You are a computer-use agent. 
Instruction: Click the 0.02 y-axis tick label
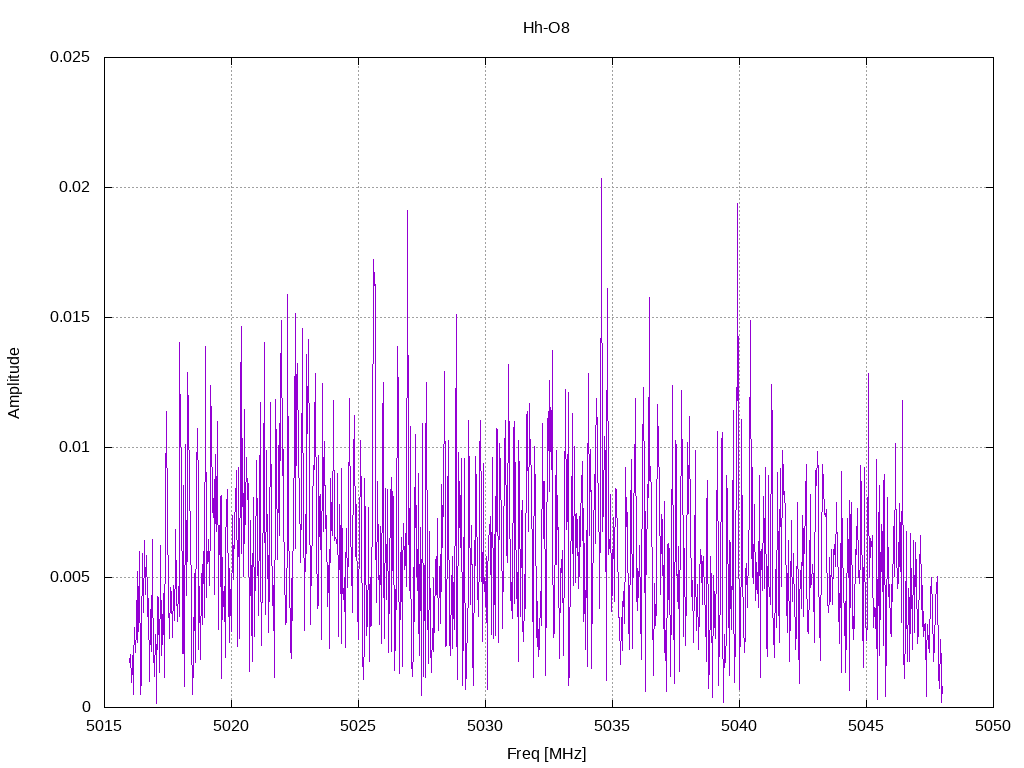coord(74,187)
